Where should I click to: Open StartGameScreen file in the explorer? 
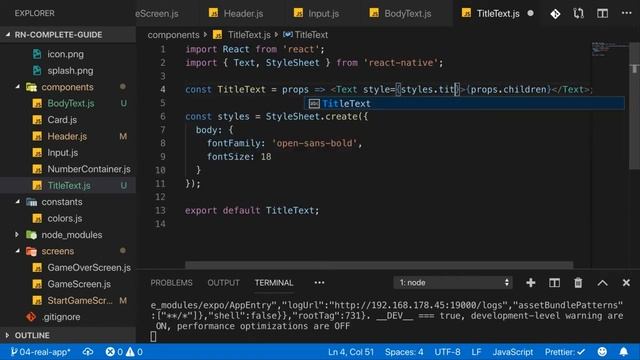pos(79,300)
